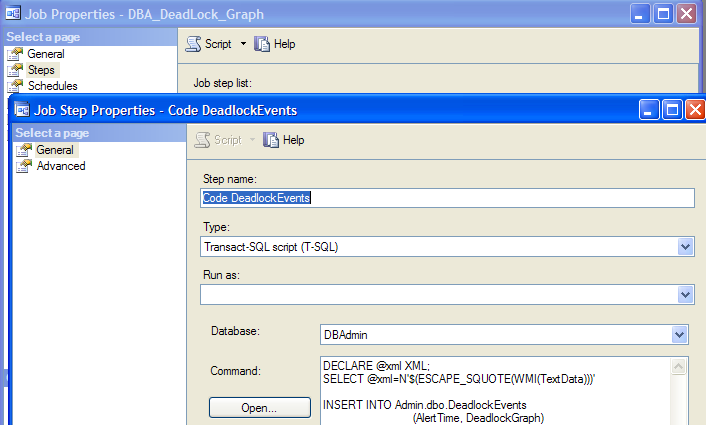
Task: Click Help icon in Job Step Properties
Action: (271, 140)
